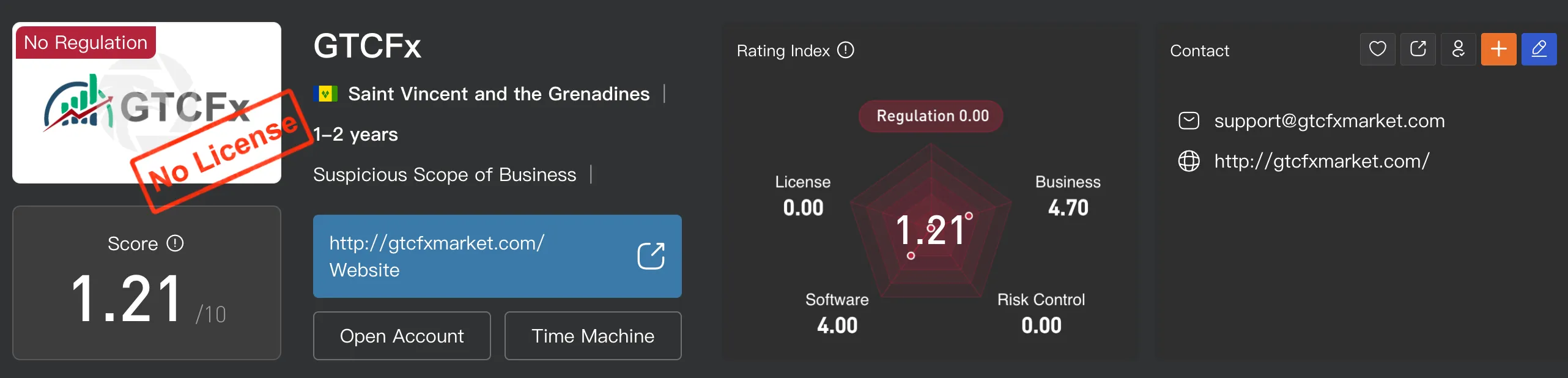Screen dimensions: 1568x378
Task: Click the Regulation 0.00 pill label
Action: 931,116
